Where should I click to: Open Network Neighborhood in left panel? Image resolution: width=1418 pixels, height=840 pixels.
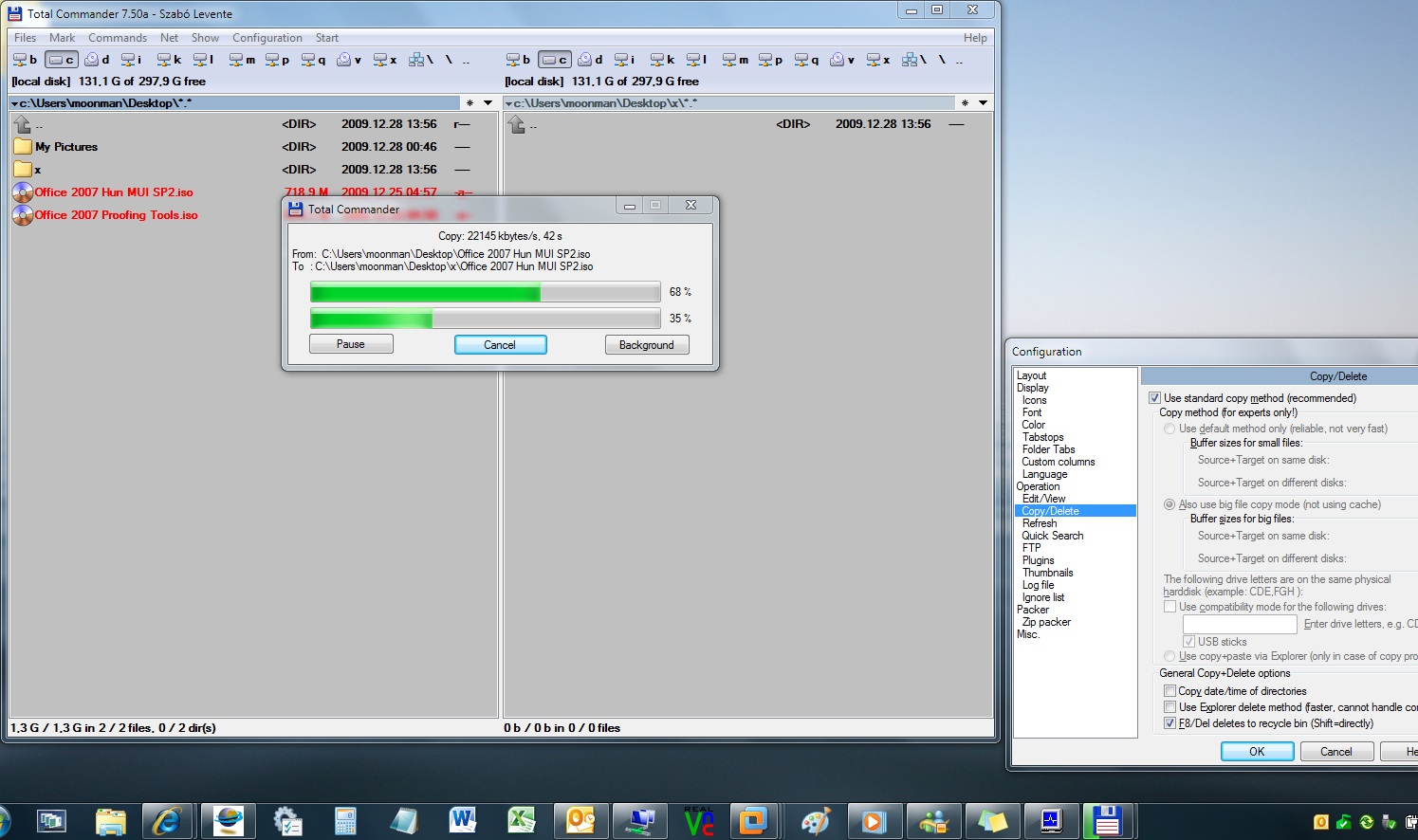(x=421, y=59)
